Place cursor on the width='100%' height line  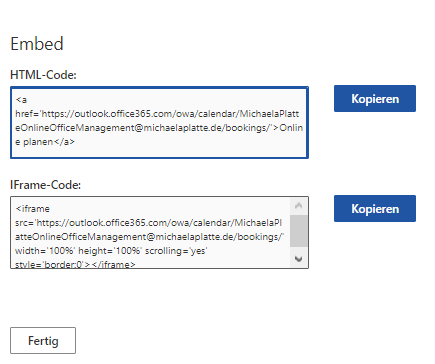point(111,251)
